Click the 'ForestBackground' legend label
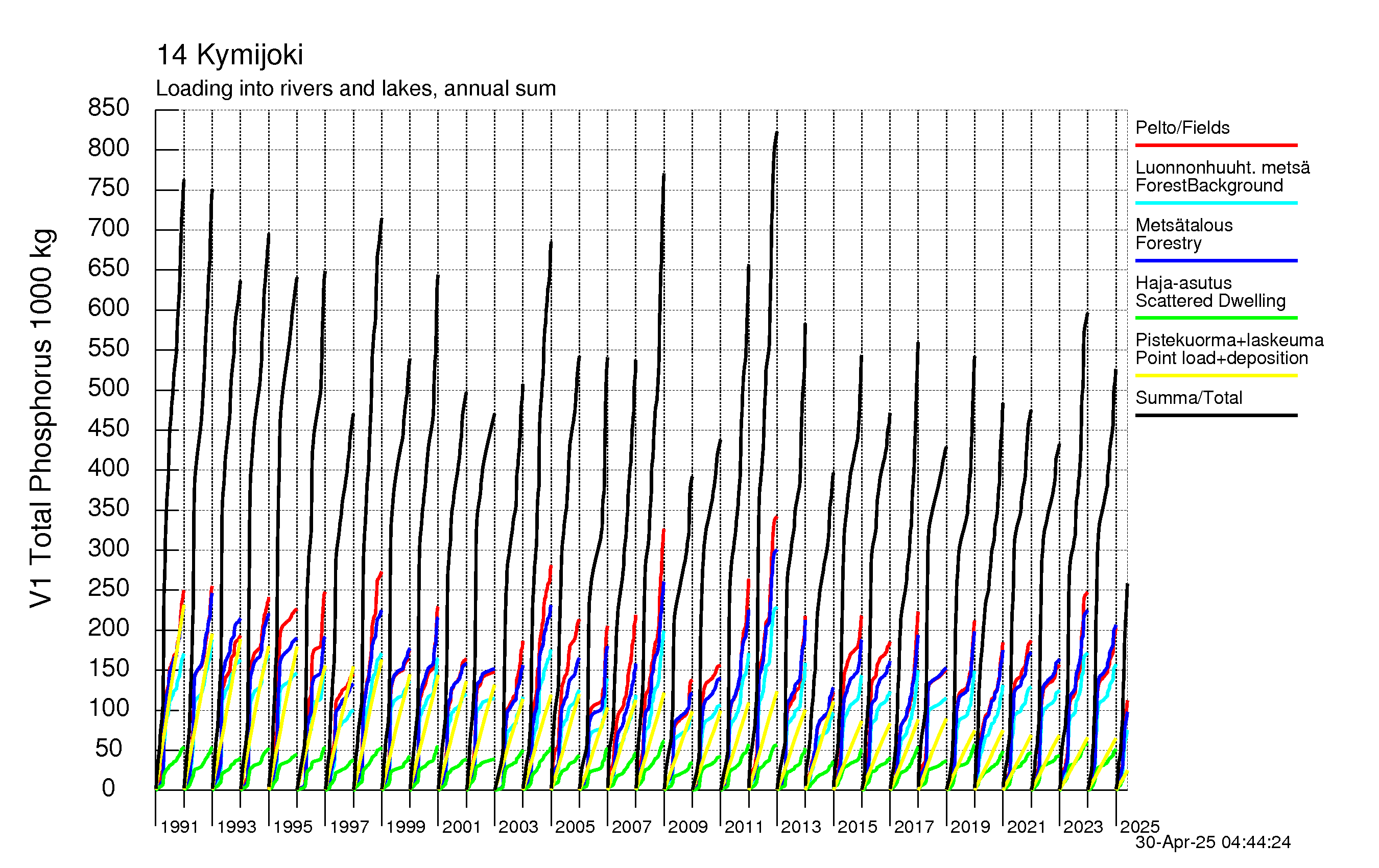The height and width of the screenshot is (868, 1379). [x=1209, y=185]
